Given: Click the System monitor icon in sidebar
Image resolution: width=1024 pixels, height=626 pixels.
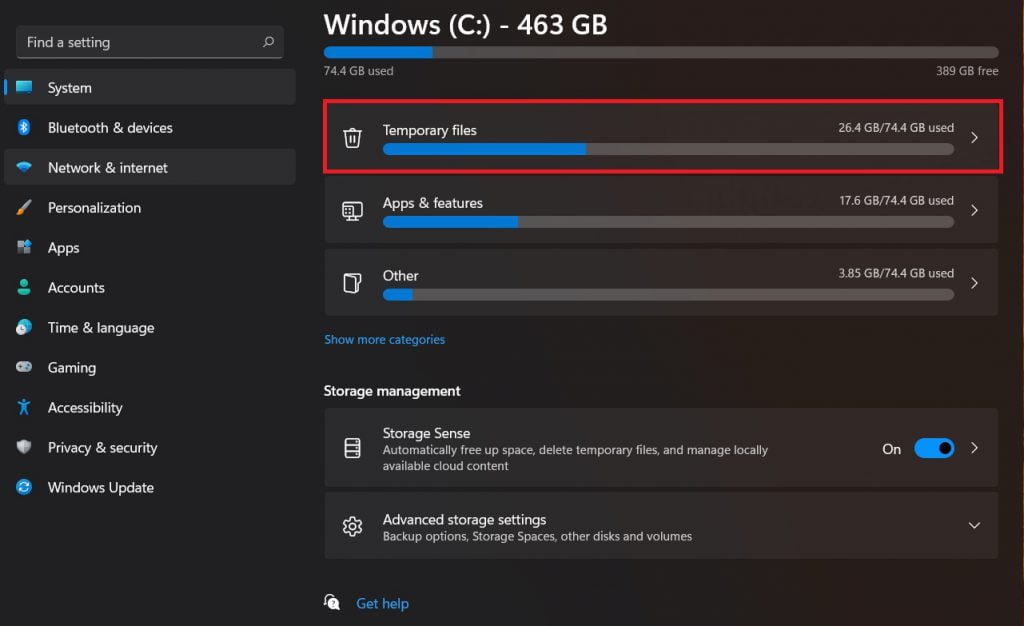Looking at the screenshot, I should point(24,87).
